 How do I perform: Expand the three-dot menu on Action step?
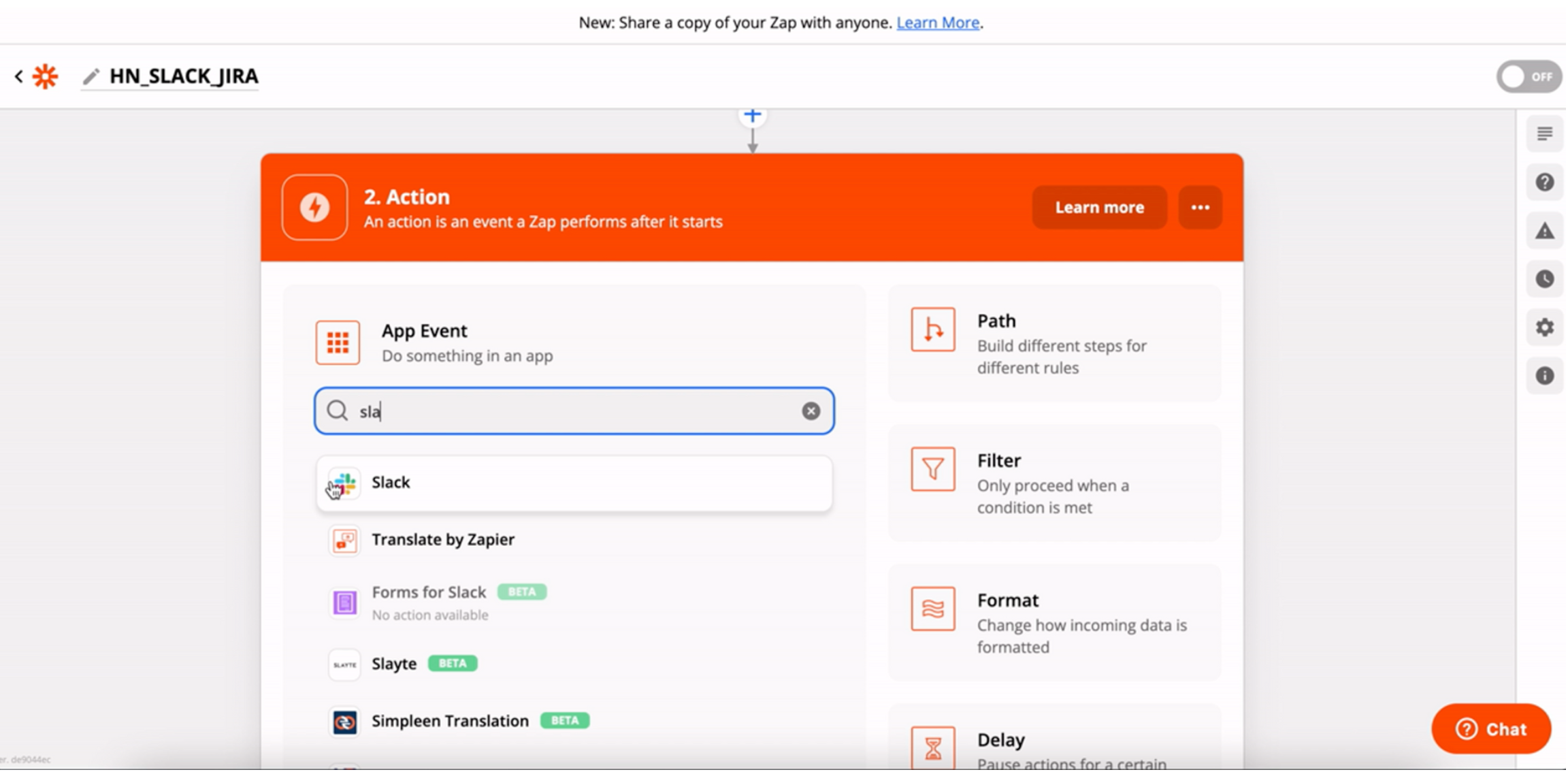1200,207
